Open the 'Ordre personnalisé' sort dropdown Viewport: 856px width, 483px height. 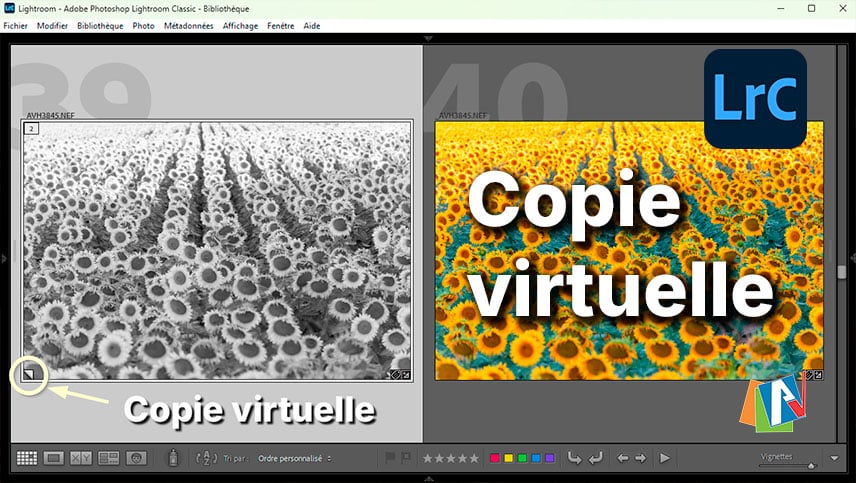295,458
